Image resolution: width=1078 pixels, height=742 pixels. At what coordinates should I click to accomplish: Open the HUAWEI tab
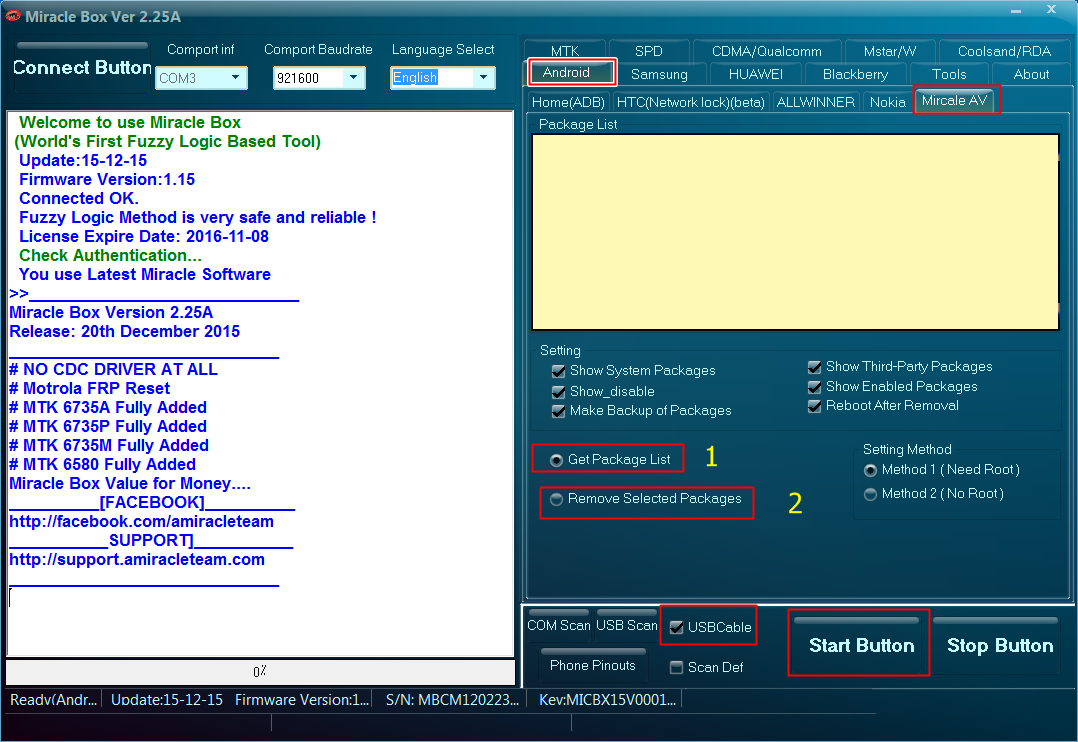coord(756,74)
